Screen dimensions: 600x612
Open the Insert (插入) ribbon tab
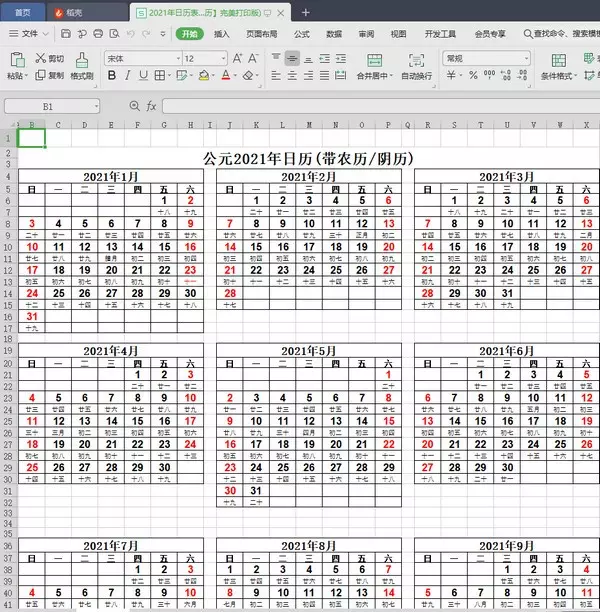(221, 33)
